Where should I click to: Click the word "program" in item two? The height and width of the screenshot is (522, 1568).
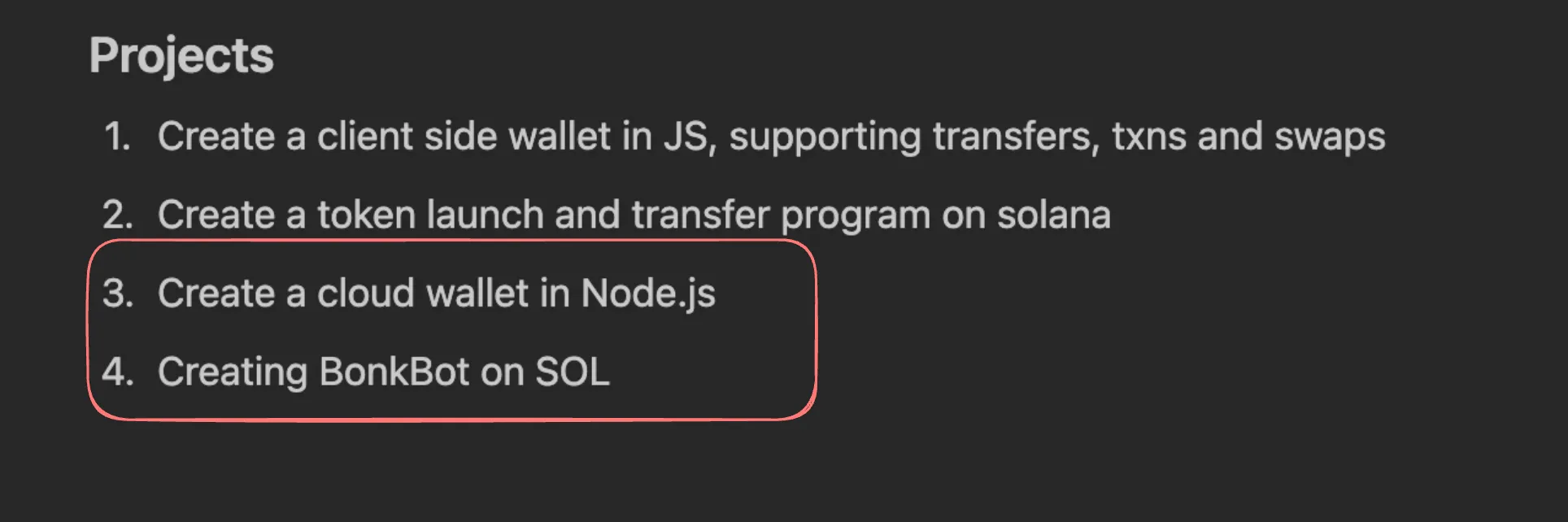click(x=855, y=216)
